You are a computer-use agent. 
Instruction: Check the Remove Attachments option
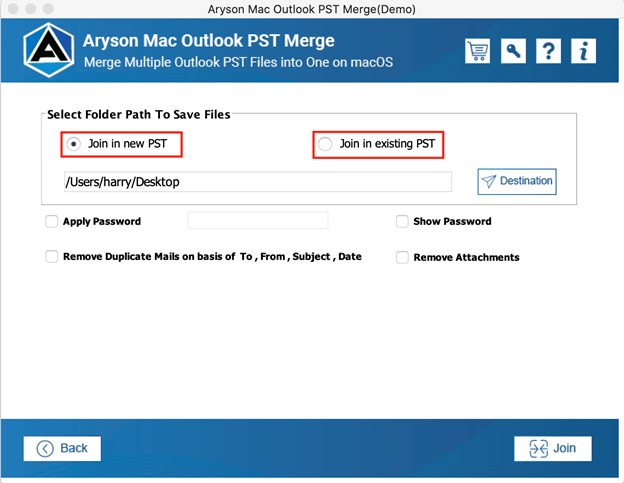402,257
